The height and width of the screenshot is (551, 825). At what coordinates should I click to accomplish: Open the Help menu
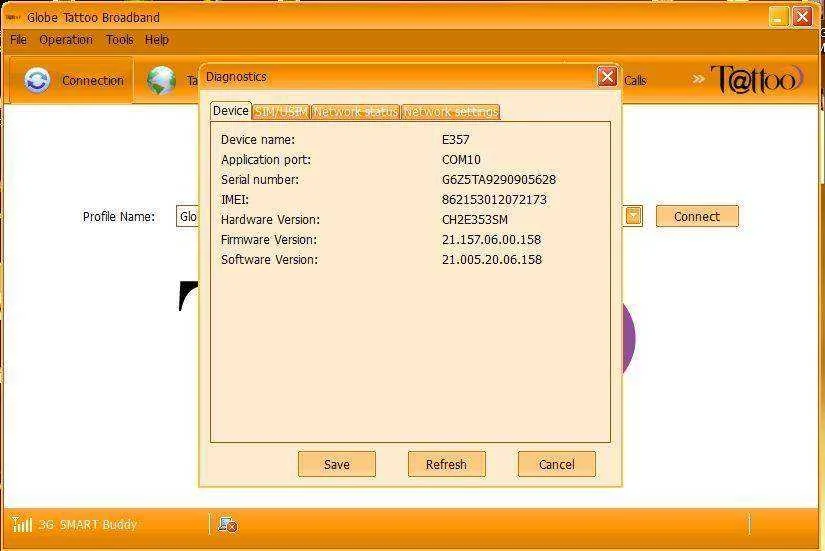156,40
